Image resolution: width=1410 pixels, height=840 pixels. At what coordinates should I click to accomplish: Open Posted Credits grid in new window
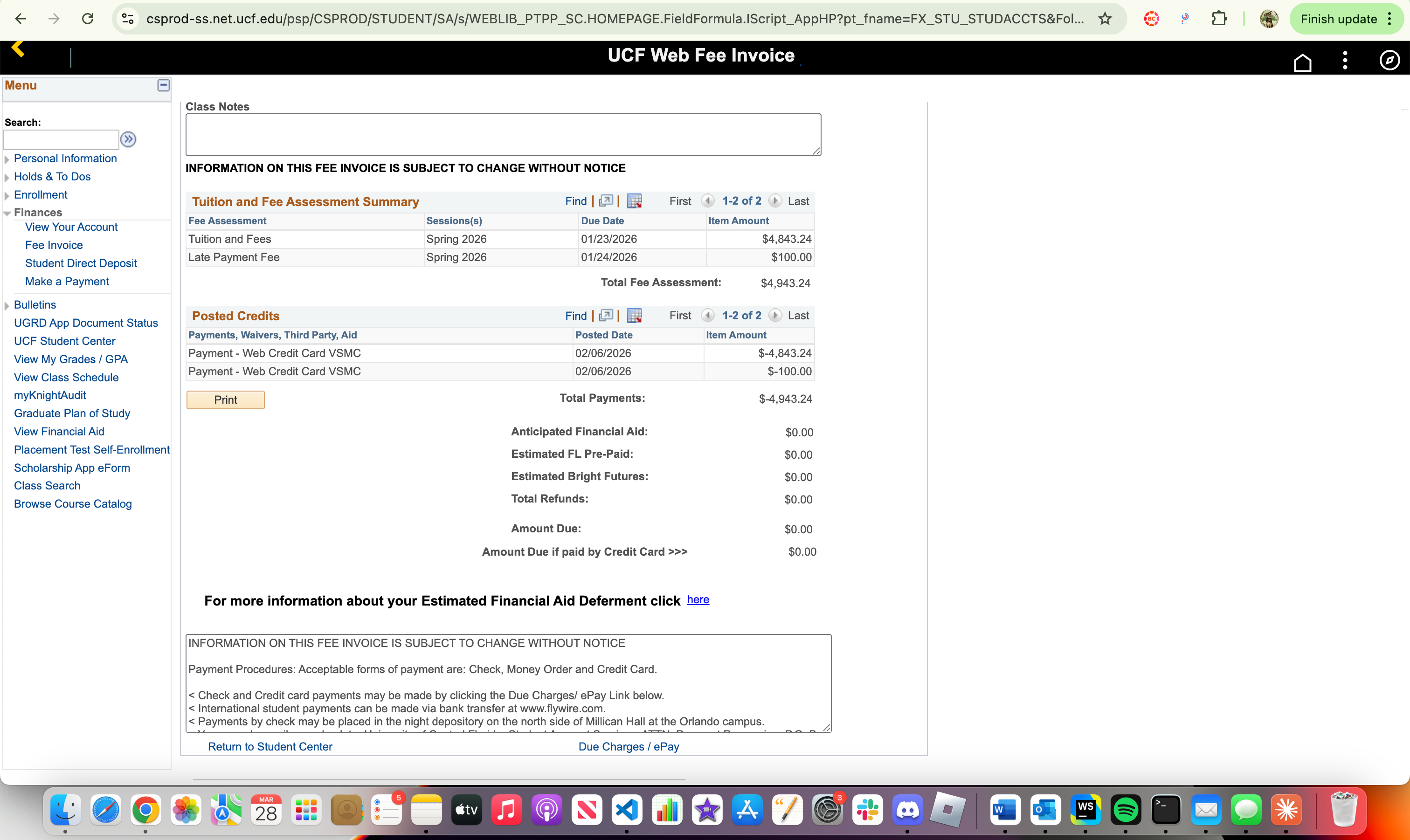point(606,315)
